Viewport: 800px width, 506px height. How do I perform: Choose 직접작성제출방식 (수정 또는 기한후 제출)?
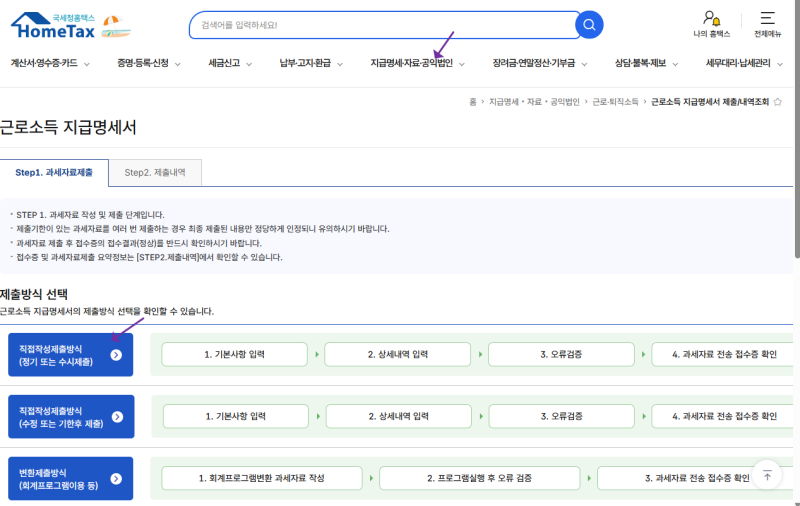click(x=71, y=417)
